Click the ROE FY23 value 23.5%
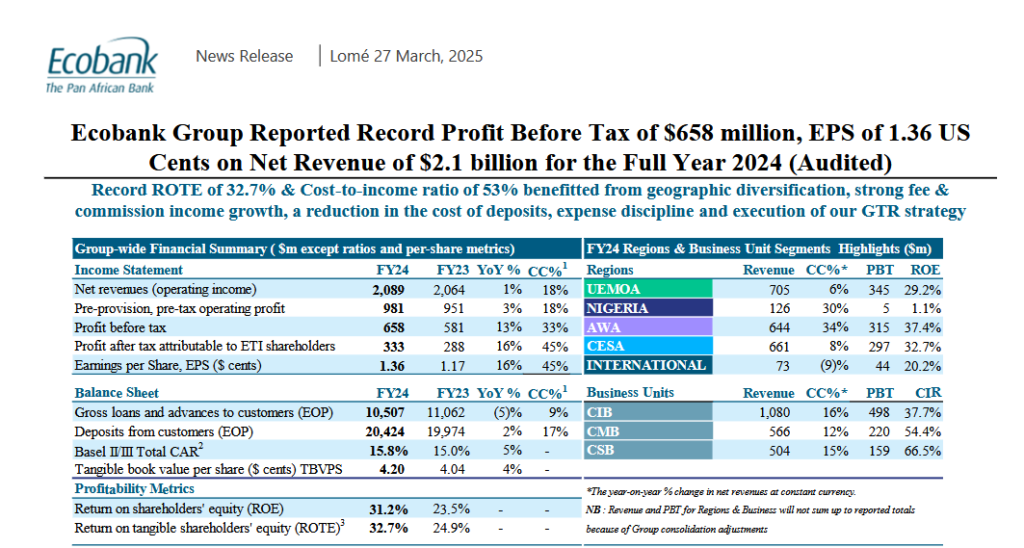The image size is (1024, 548). 451,509
